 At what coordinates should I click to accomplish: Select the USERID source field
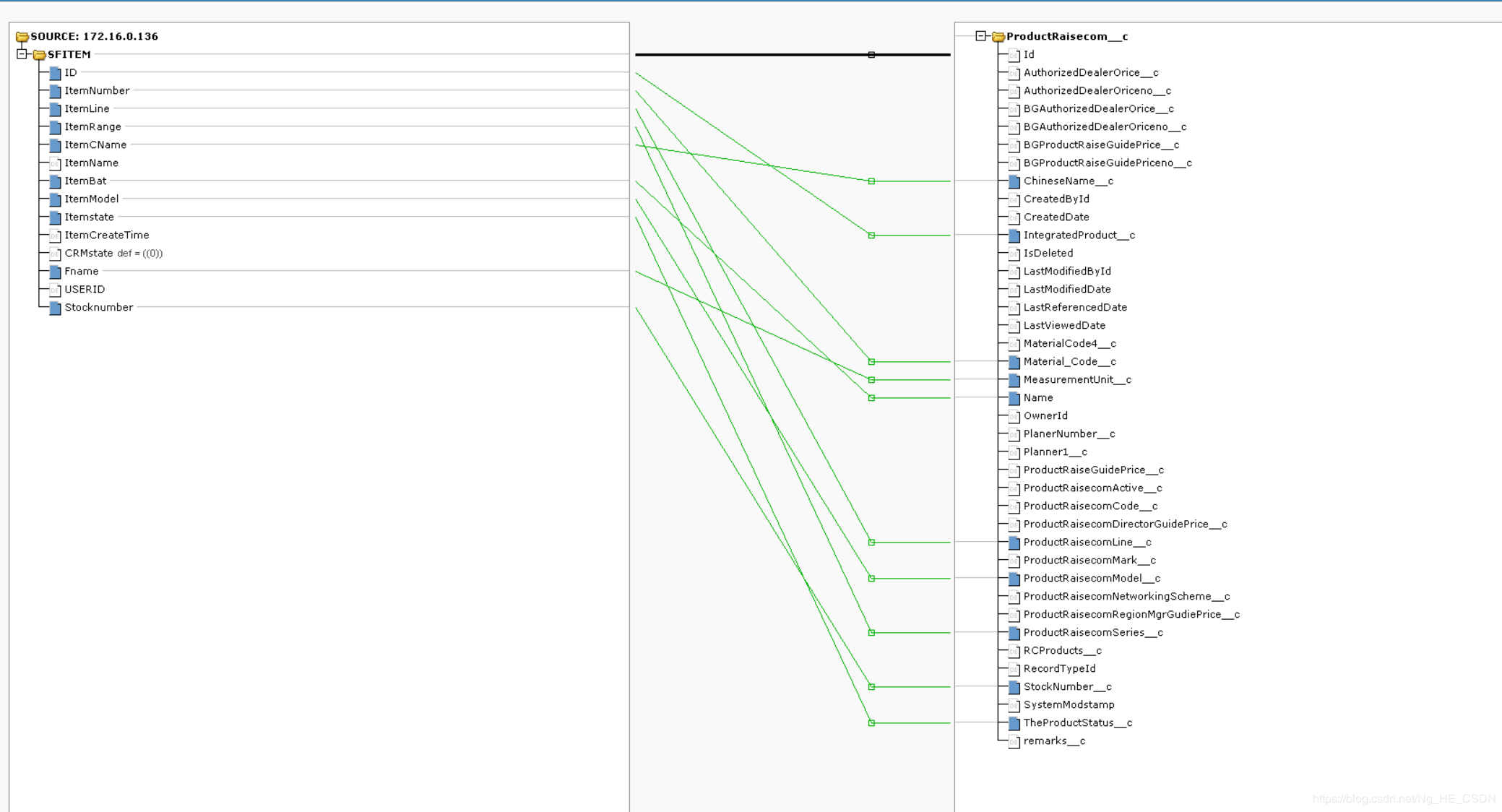85,289
